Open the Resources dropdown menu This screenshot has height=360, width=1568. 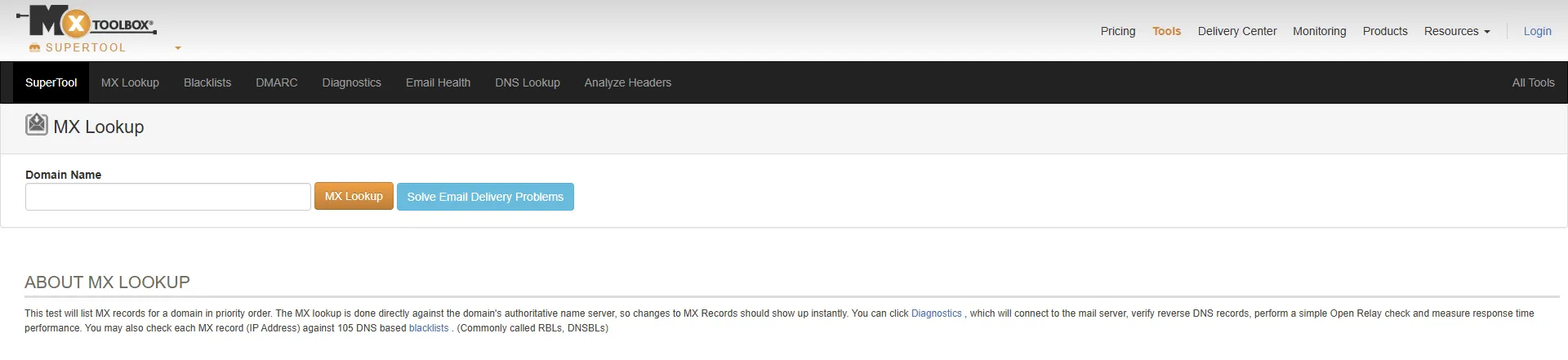(1457, 31)
